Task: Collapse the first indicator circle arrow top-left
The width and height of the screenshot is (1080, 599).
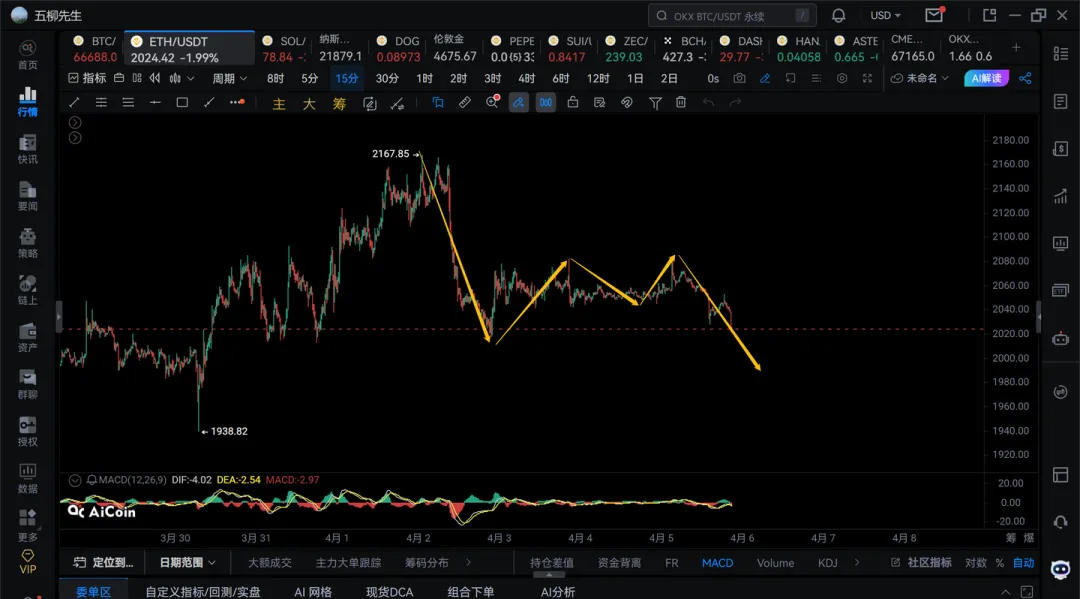Action: click(x=75, y=123)
